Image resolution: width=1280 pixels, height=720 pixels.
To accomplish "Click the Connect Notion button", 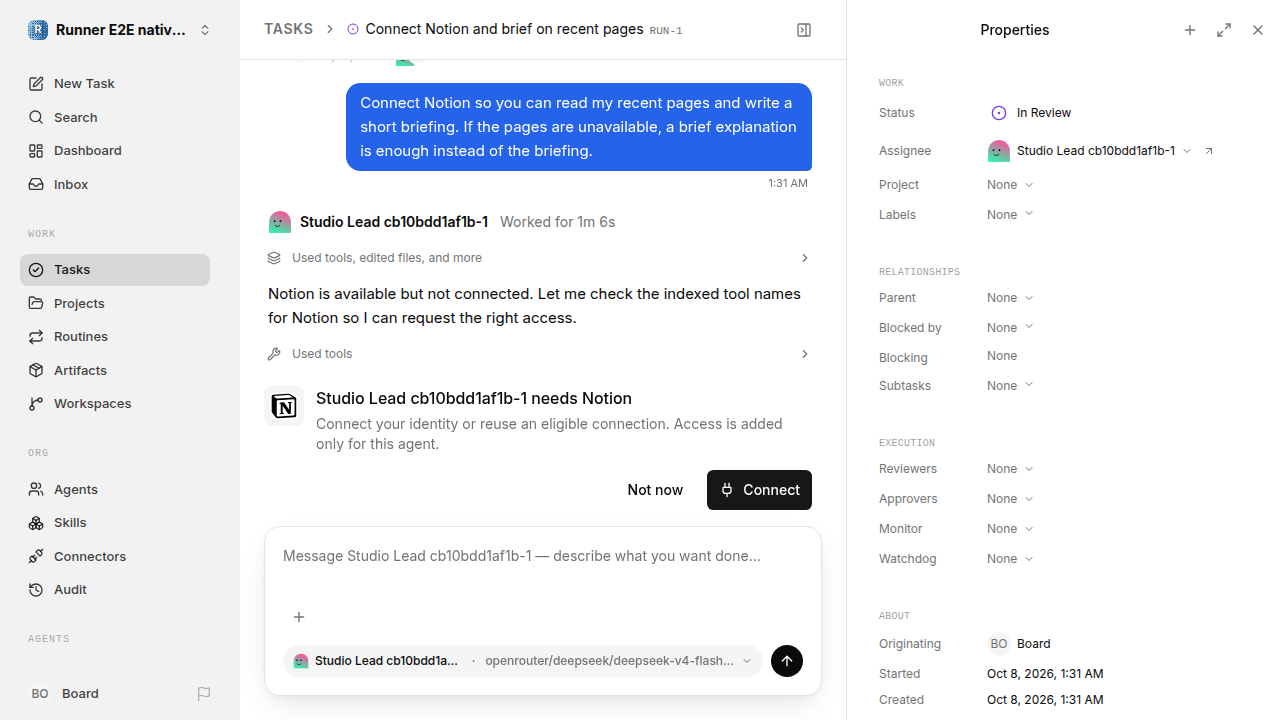I will 759,490.
